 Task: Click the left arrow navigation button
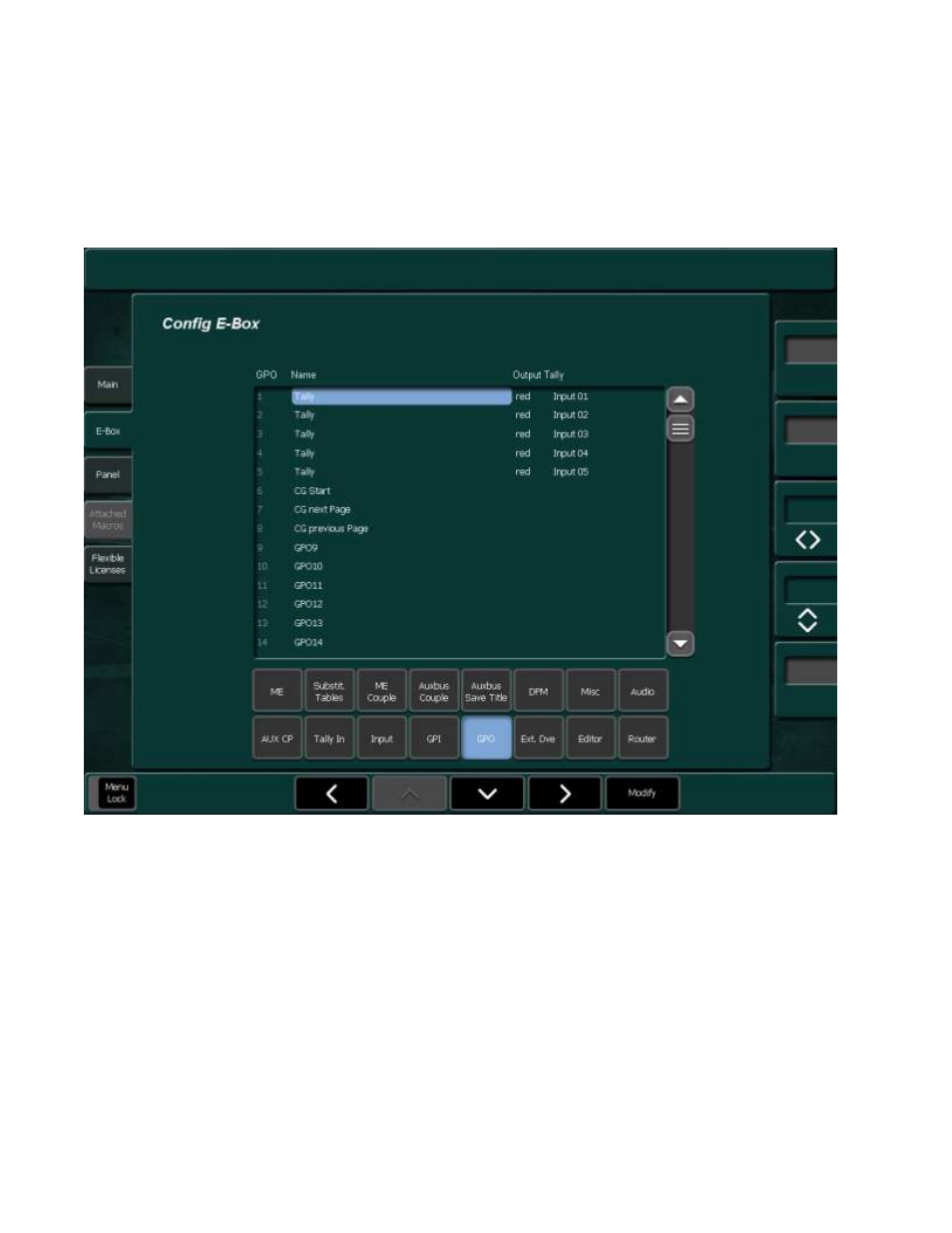(x=331, y=794)
